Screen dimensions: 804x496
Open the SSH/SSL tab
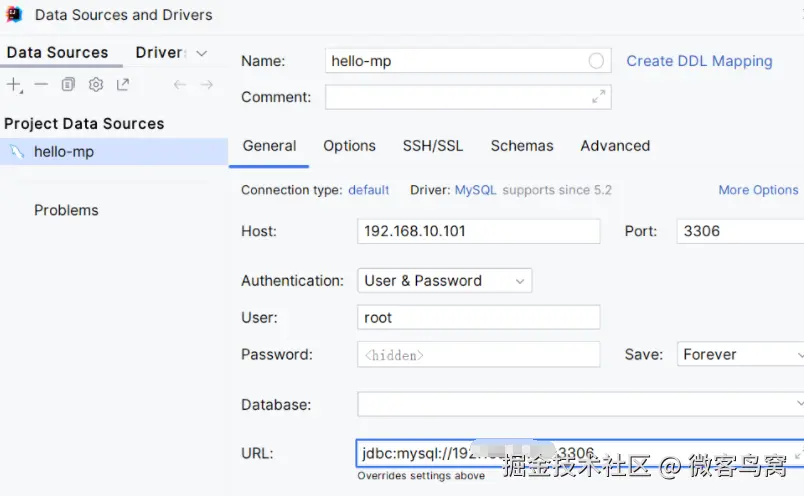click(x=433, y=146)
